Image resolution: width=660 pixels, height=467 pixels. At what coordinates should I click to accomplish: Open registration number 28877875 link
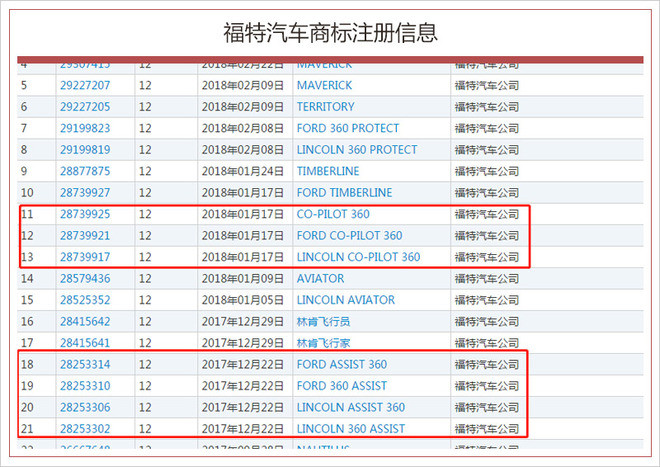(x=85, y=171)
